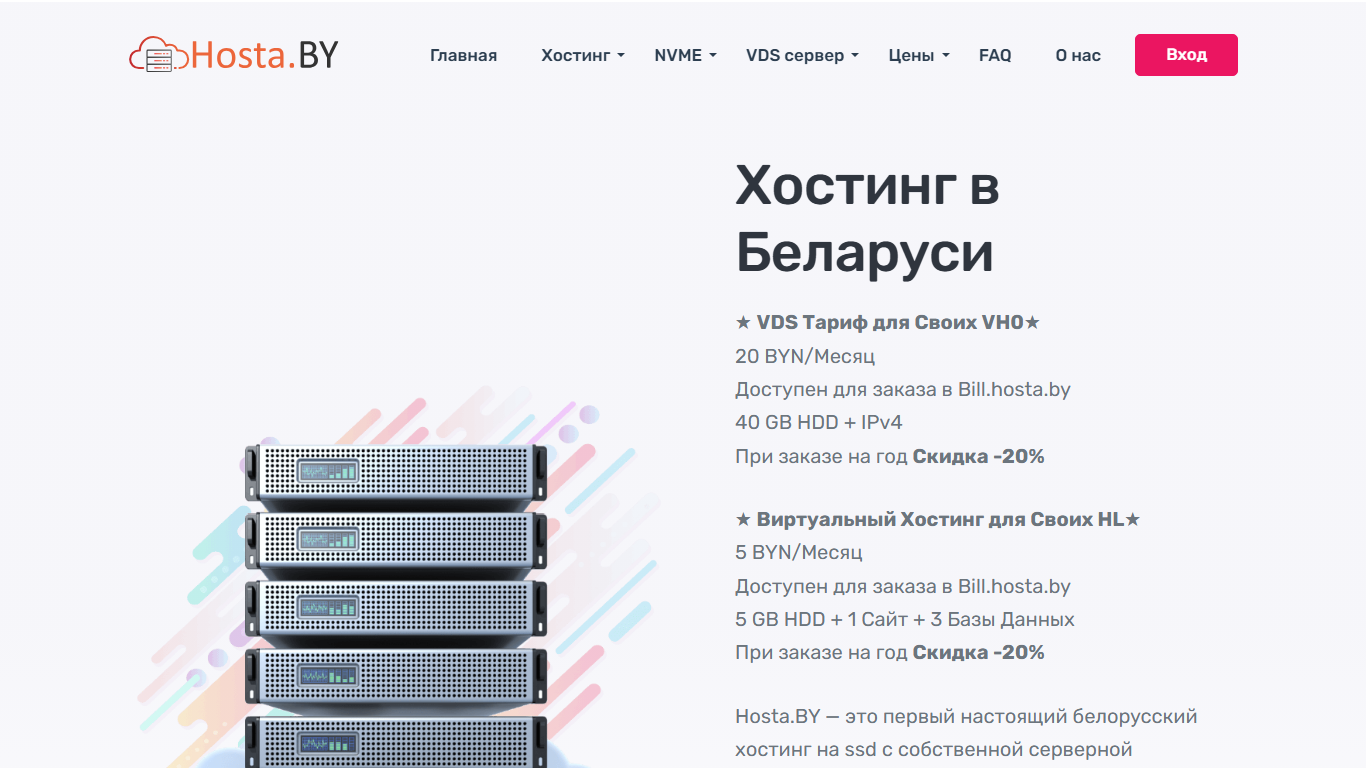The height and width of the screenshot is (768, 1366).
Task: Click Скидка -20% under the VDS tariff
Action: [x=978, y=456]
